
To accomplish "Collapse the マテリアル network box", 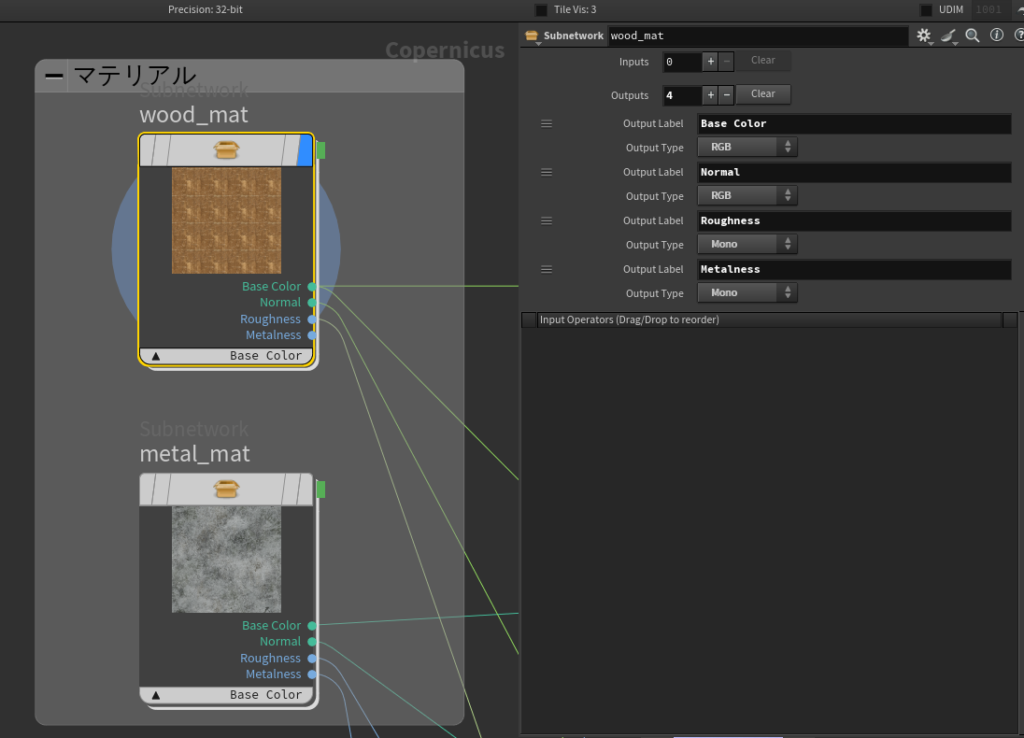I will click(x=54, y=76).
